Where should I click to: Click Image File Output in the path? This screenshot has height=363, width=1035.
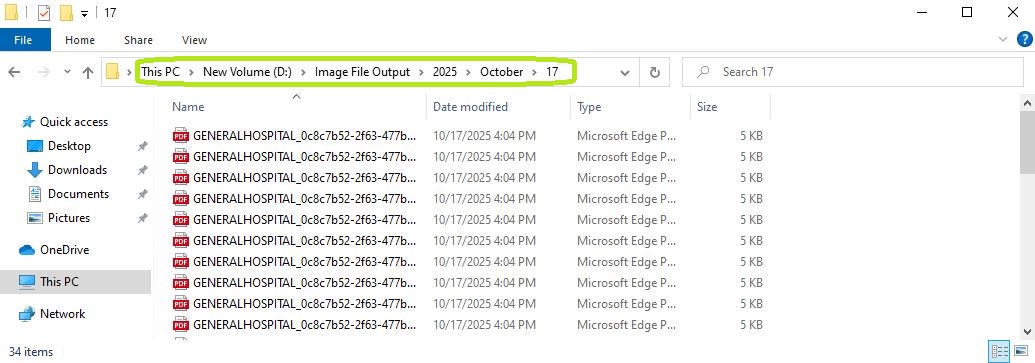362,71
